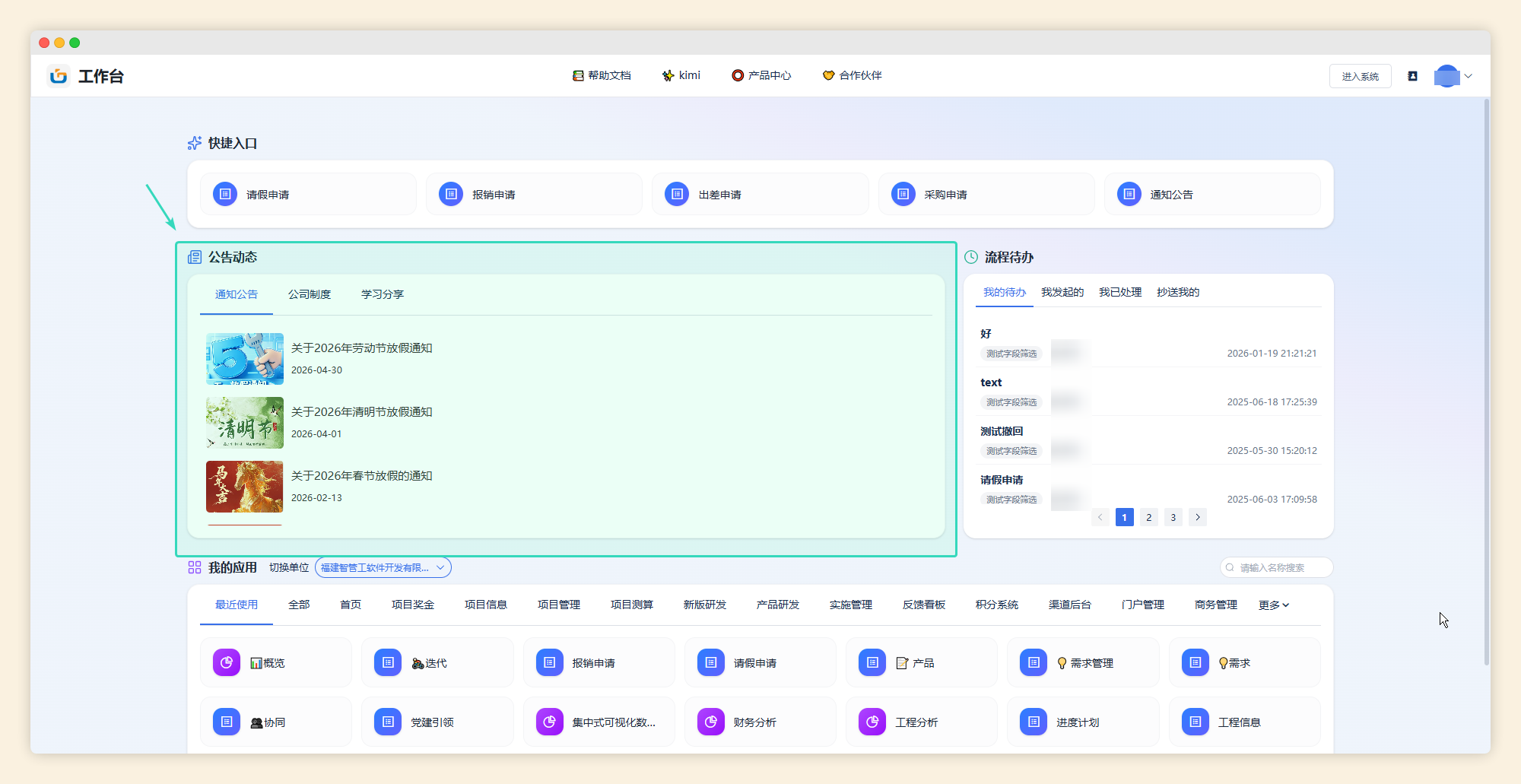The height and width of the screenshot is (784, 1521).
Task: Select 我发起的 tab
Action: (x=1062, y=292)
